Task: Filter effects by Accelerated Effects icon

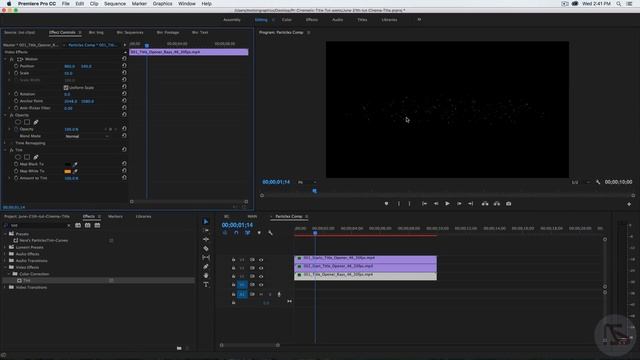Action: click(x=78, y=225)
